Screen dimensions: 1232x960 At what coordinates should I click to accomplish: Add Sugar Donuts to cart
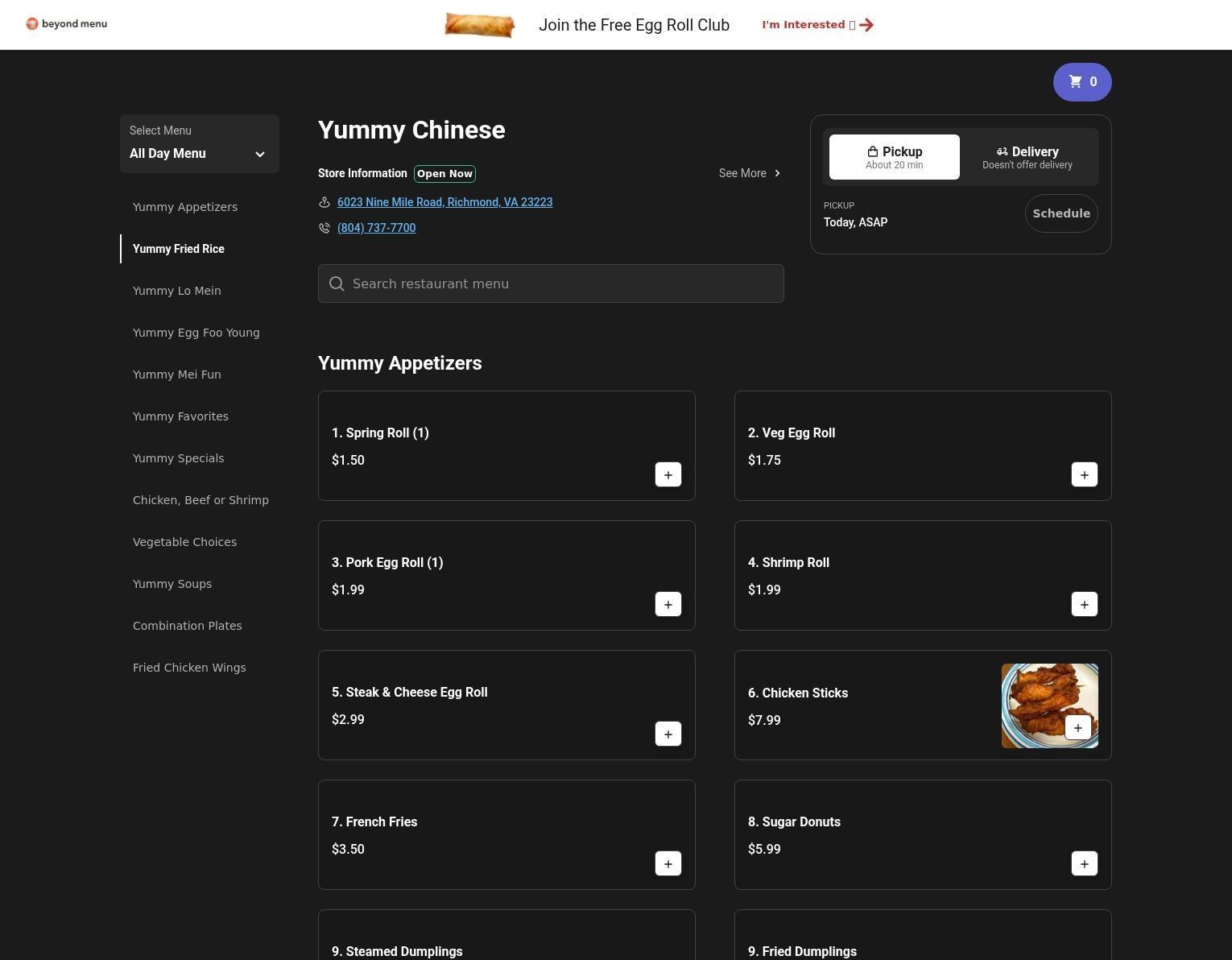pyautogui.click(x=1085, y=863)
